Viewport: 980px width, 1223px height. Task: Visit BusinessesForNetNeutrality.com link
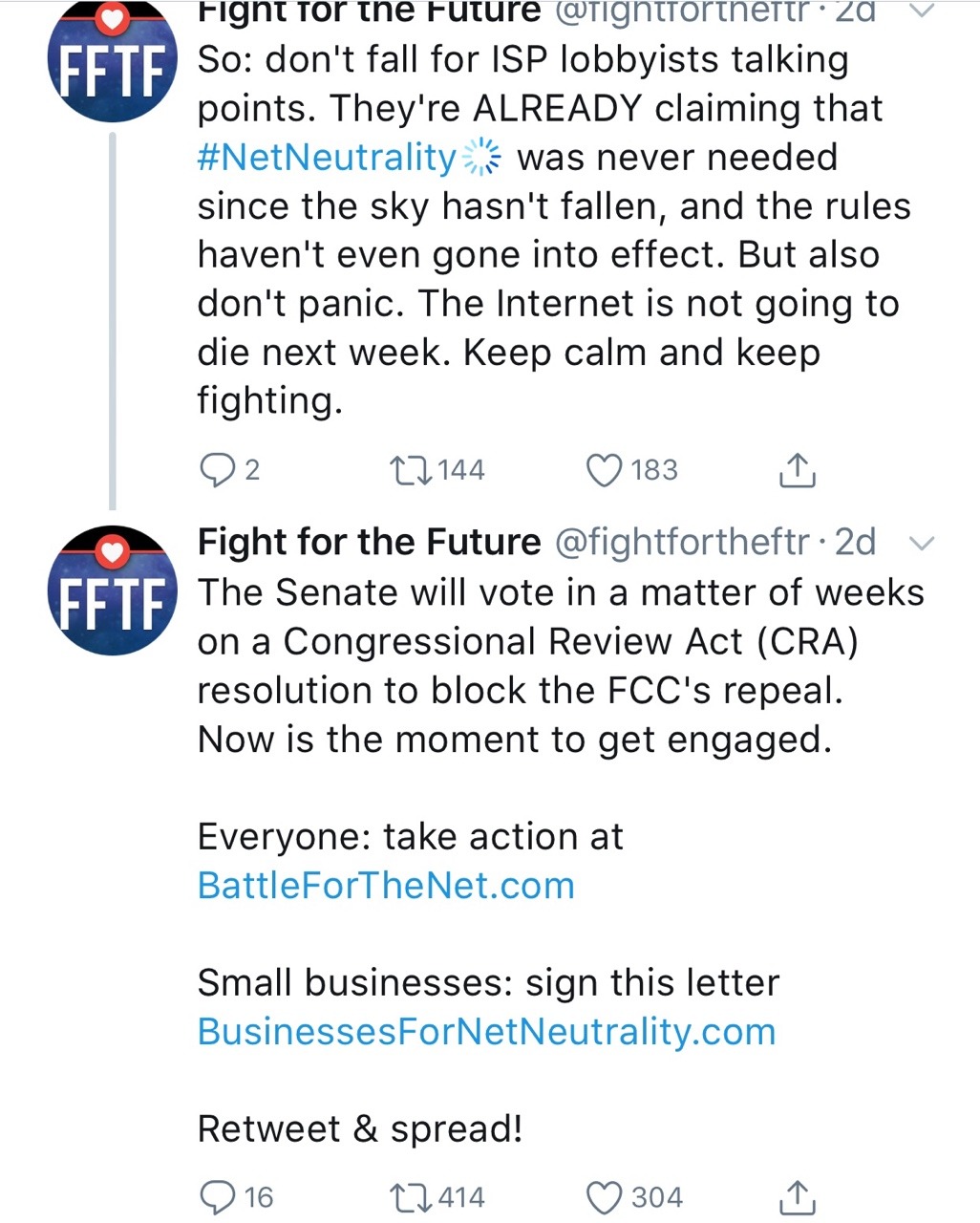click(x=486, y=1032)
